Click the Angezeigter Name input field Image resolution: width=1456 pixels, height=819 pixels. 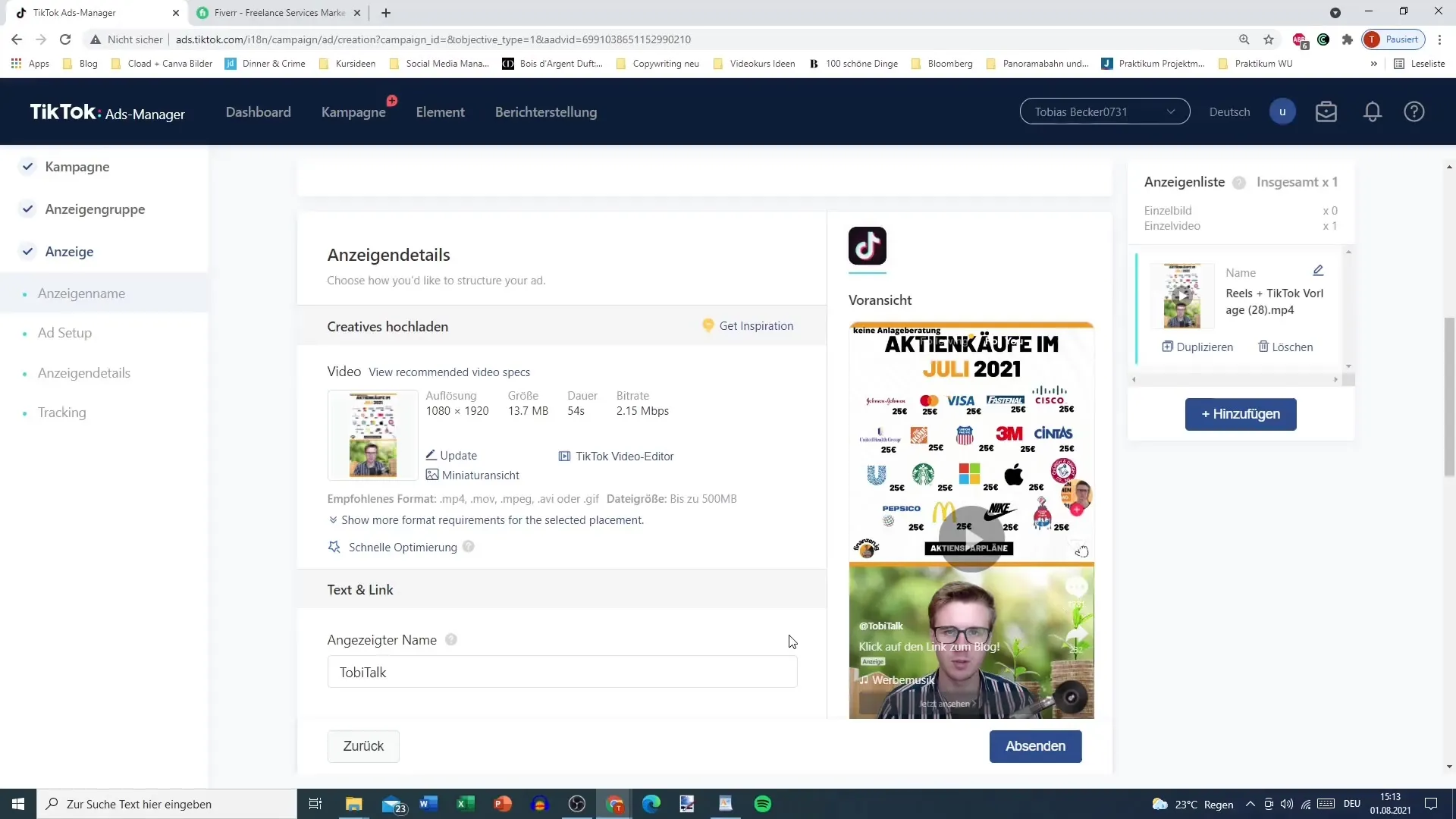pos(562,672)
